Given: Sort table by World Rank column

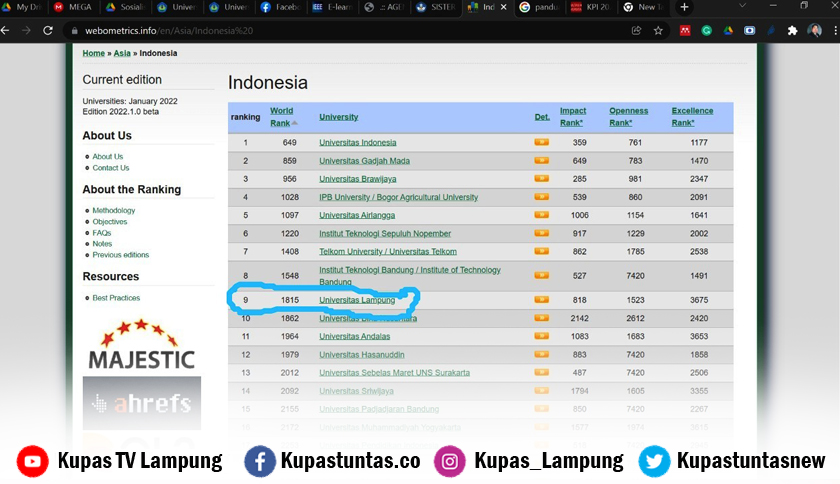Looking at the screenshot, I should (281, 117).
